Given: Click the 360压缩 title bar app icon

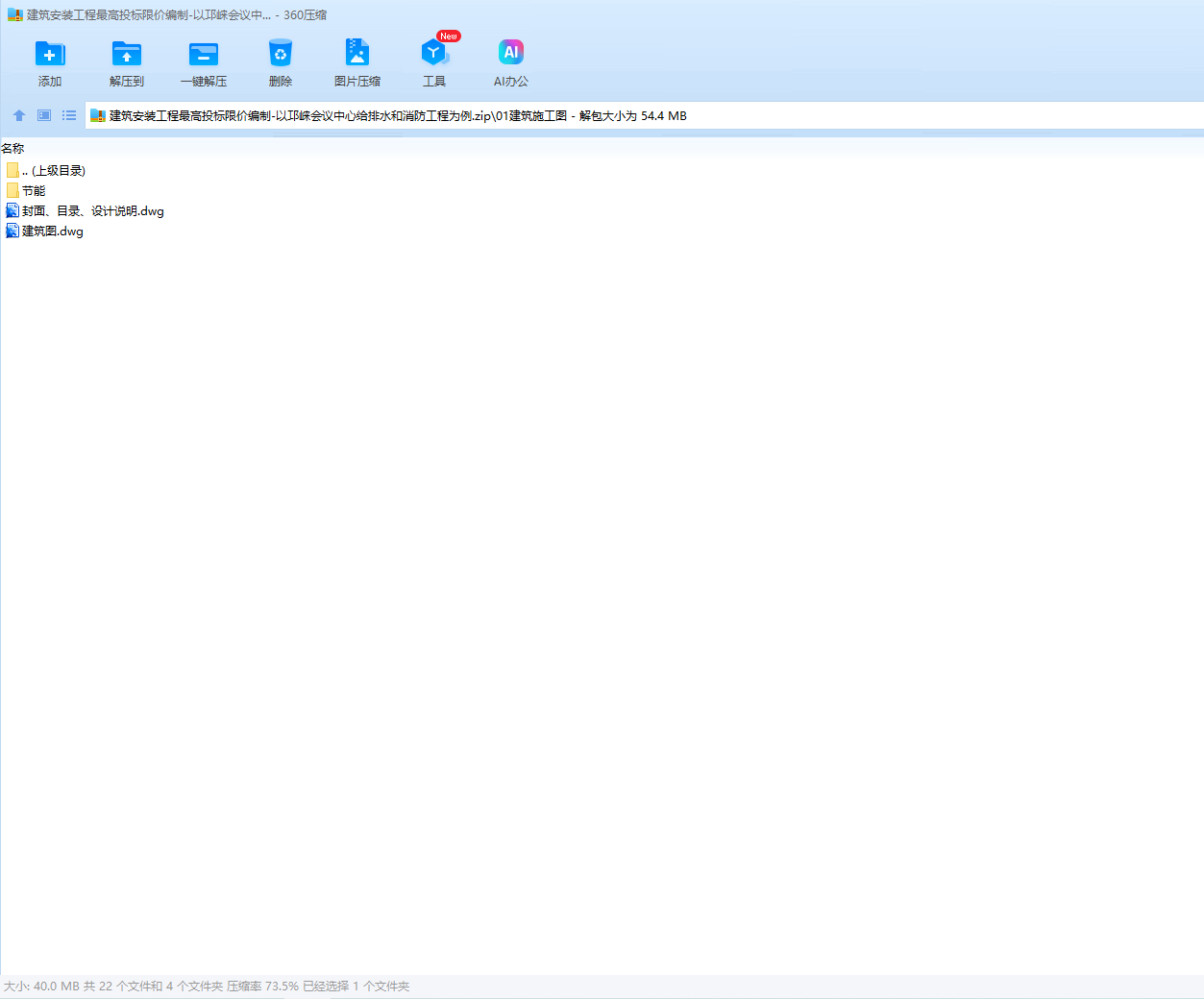Looking at the screenshot, I should pos(14,14).
